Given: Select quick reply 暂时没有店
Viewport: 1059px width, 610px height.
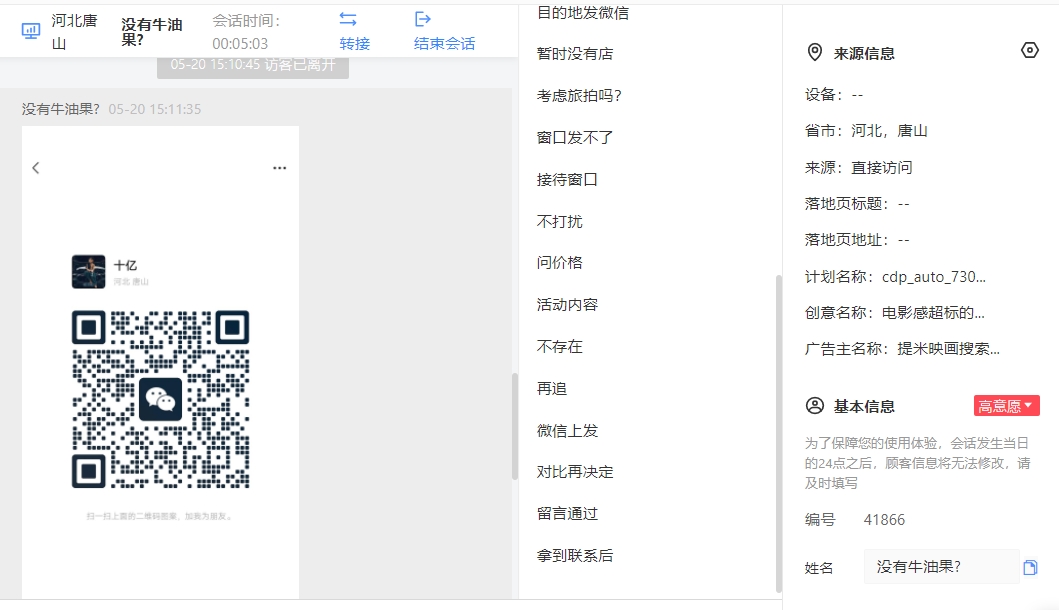Looking at the screenshot, I should (575, 54).
